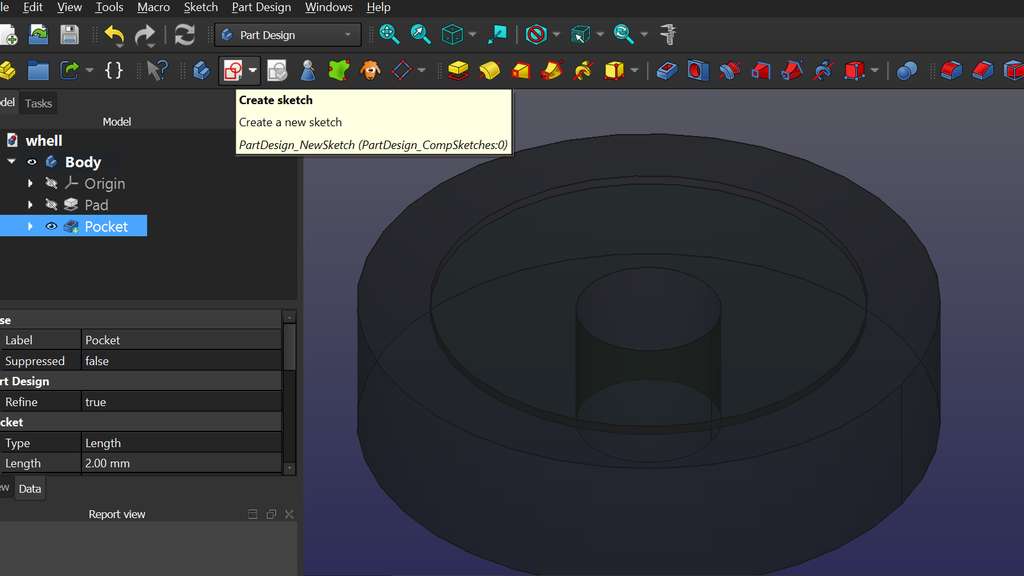Expand the Origin tree node

(30, 184)
